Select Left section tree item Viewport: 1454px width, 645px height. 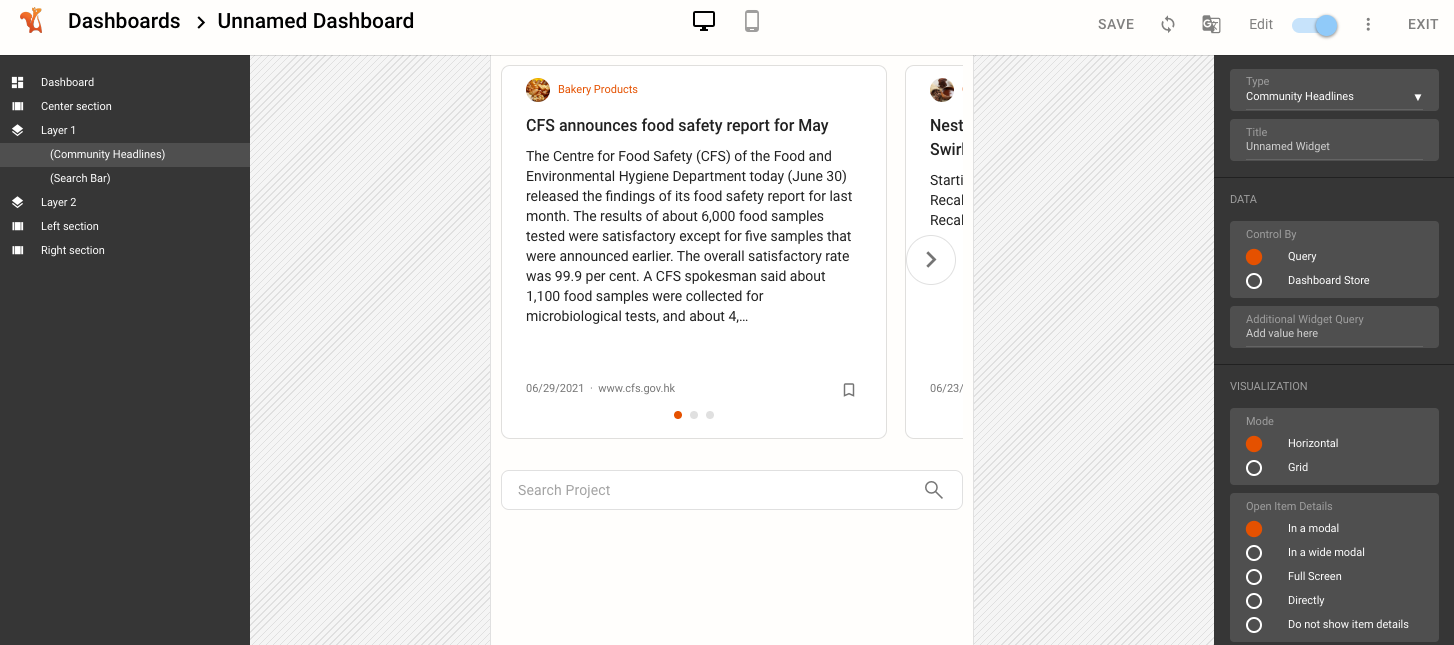[x=125, y=226]
